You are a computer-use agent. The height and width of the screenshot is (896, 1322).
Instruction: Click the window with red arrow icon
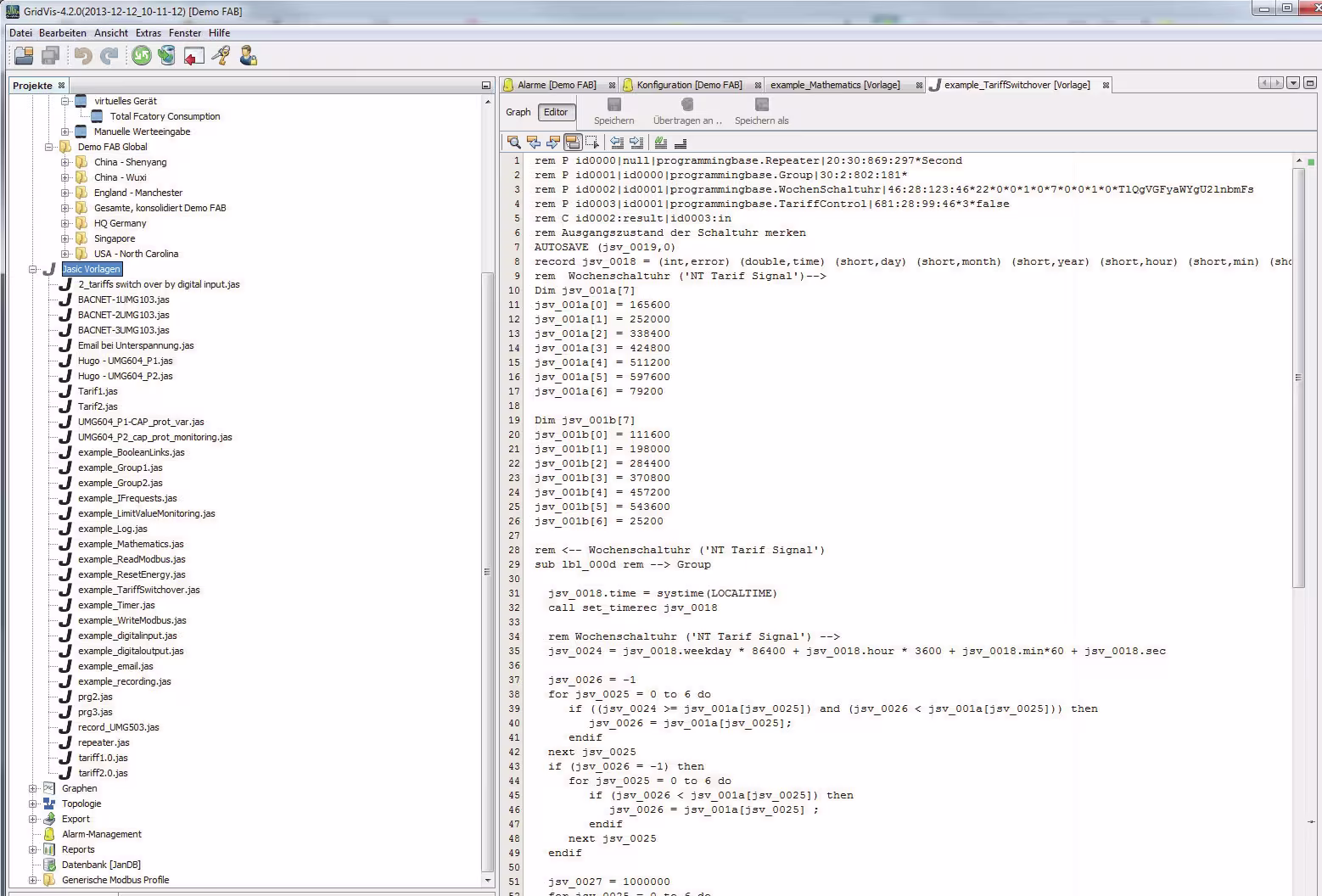click(x=194, y=56)
